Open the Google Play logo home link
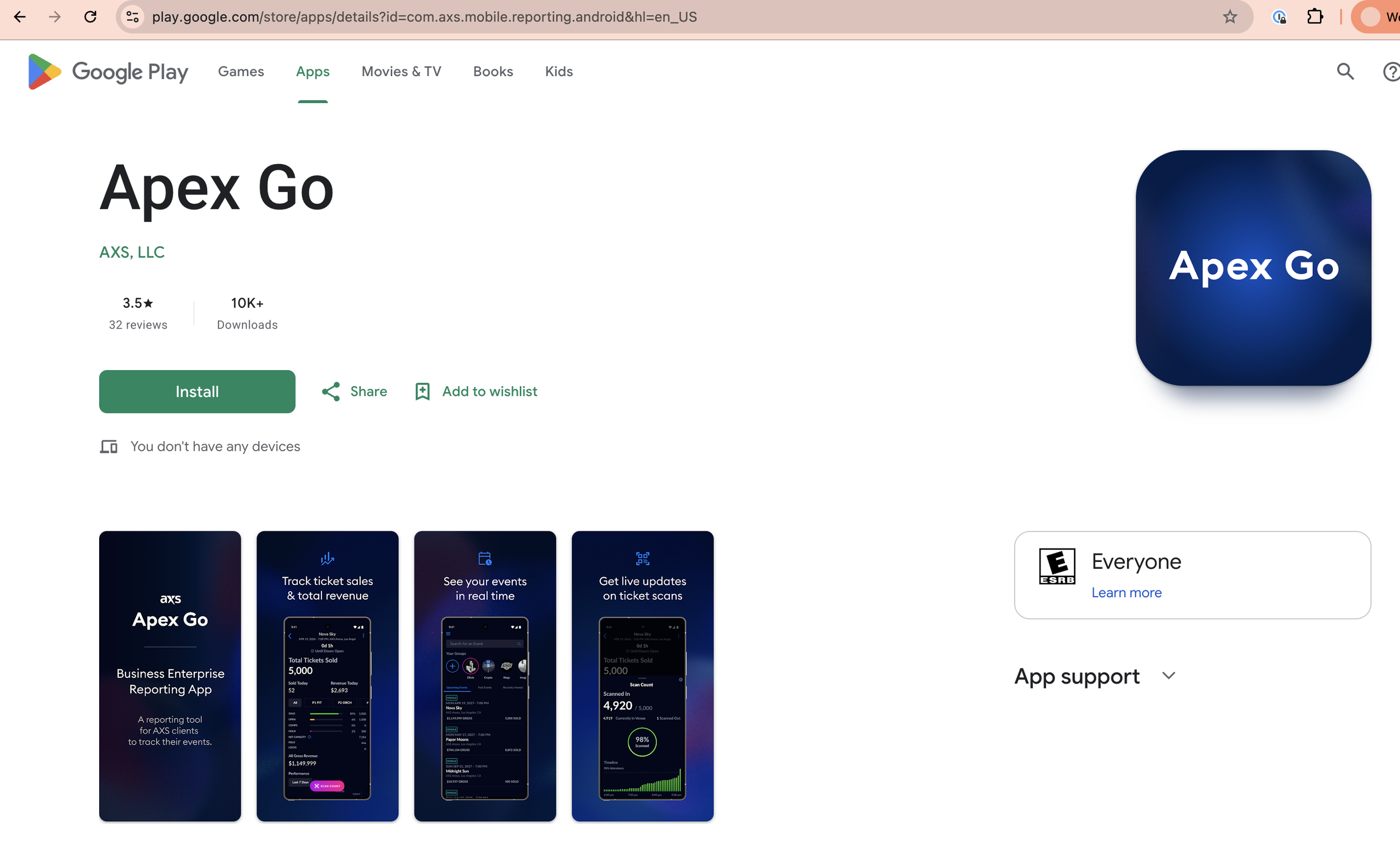1400x852 pixels. (x=108, y=72)
